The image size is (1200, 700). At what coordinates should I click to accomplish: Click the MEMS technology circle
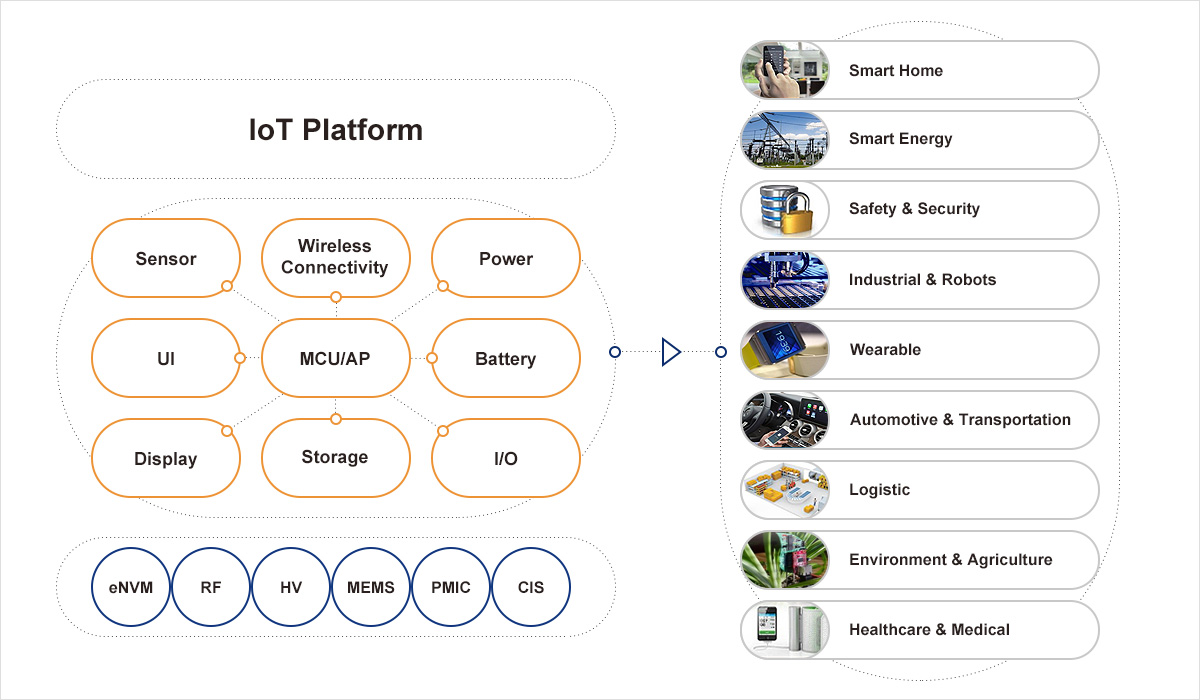click(x=370, y=587)
